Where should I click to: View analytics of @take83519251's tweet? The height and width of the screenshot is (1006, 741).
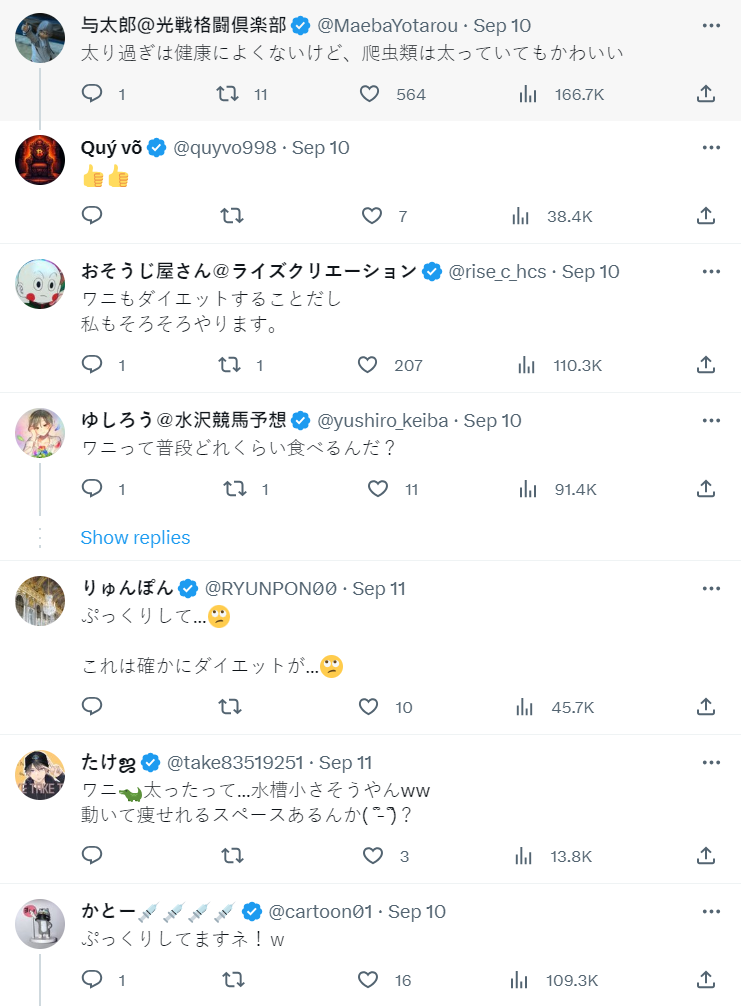(x=522, y=856)
